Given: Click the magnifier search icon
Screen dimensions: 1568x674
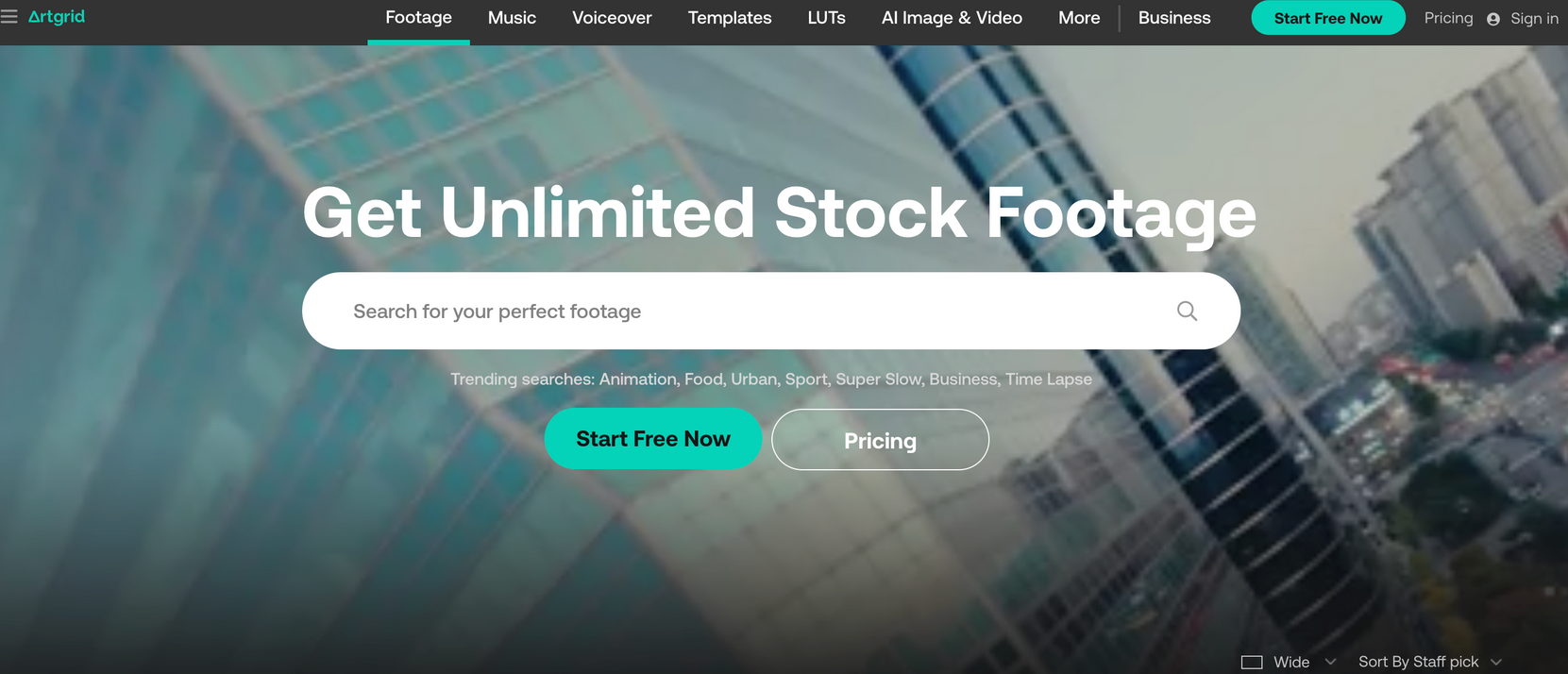Looking at the screenshot, I should point(1187,311).
